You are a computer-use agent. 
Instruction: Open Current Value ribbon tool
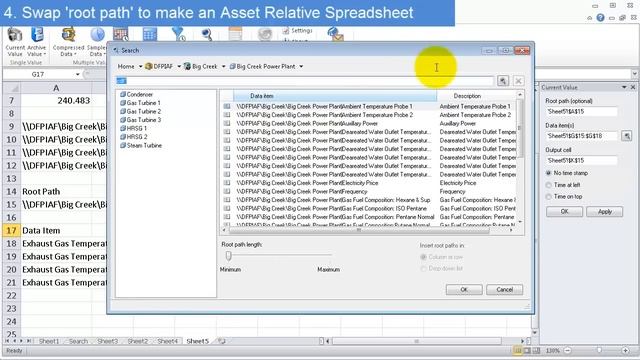[x=15, y=42]
